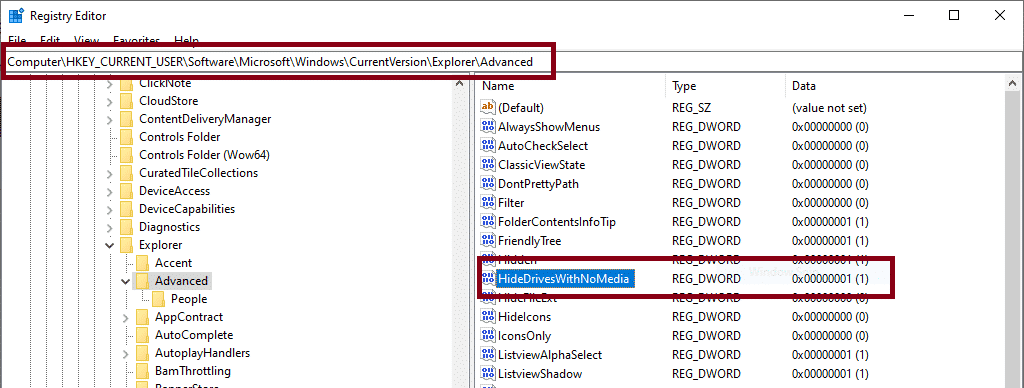Select the DeviceCapabilities tree label
1024x388 pixels.
[x=187, y=209]
